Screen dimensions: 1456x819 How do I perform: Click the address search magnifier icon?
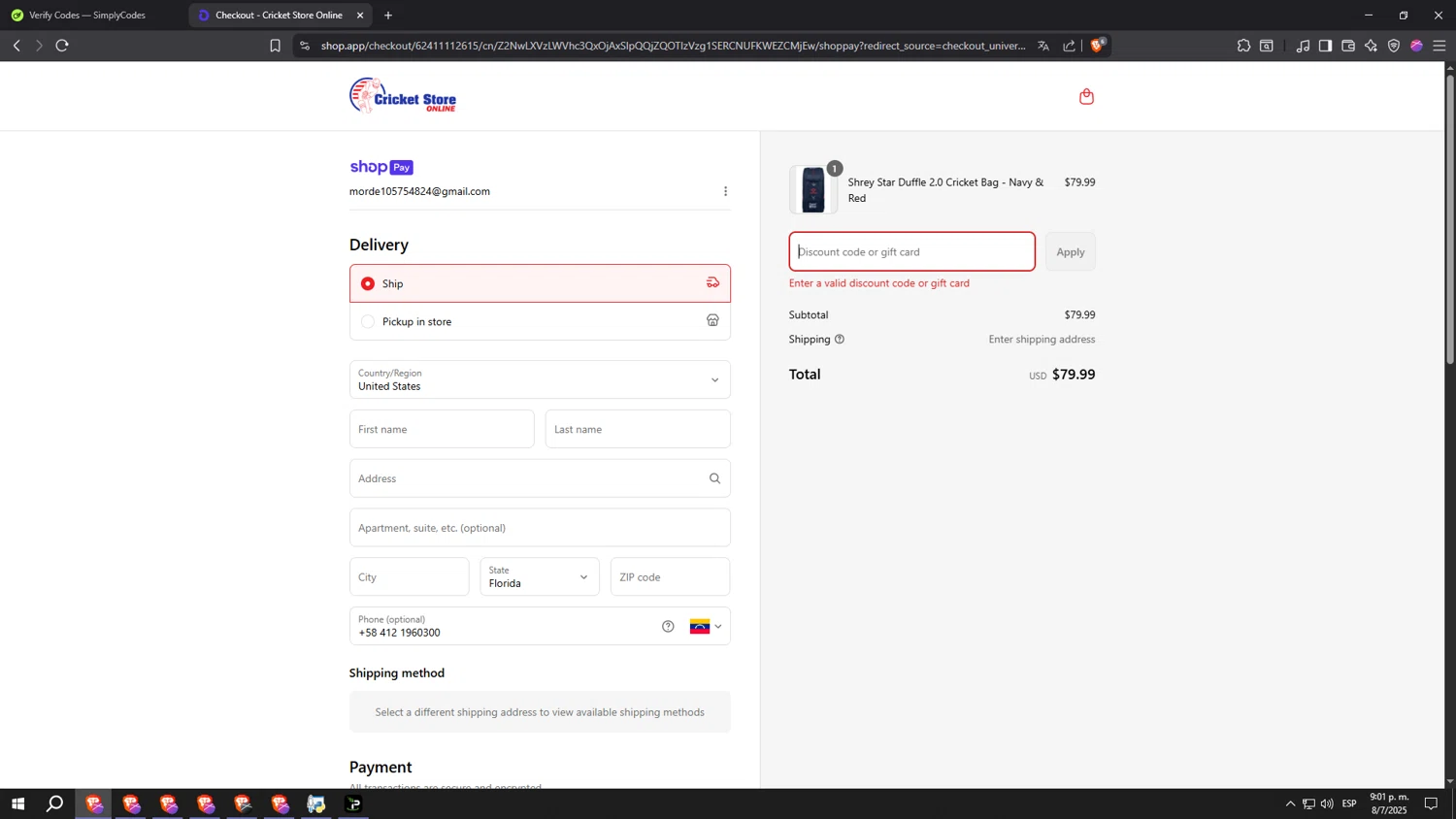[x=714, y=478]
